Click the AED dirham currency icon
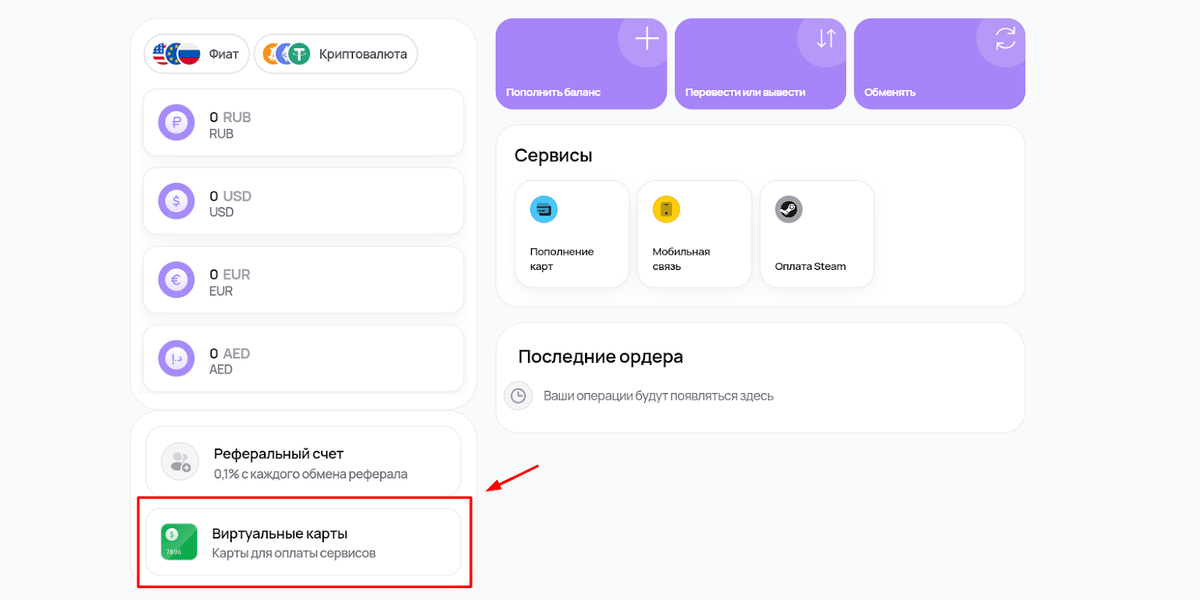The image size is (1200, 600). point(176,357)
